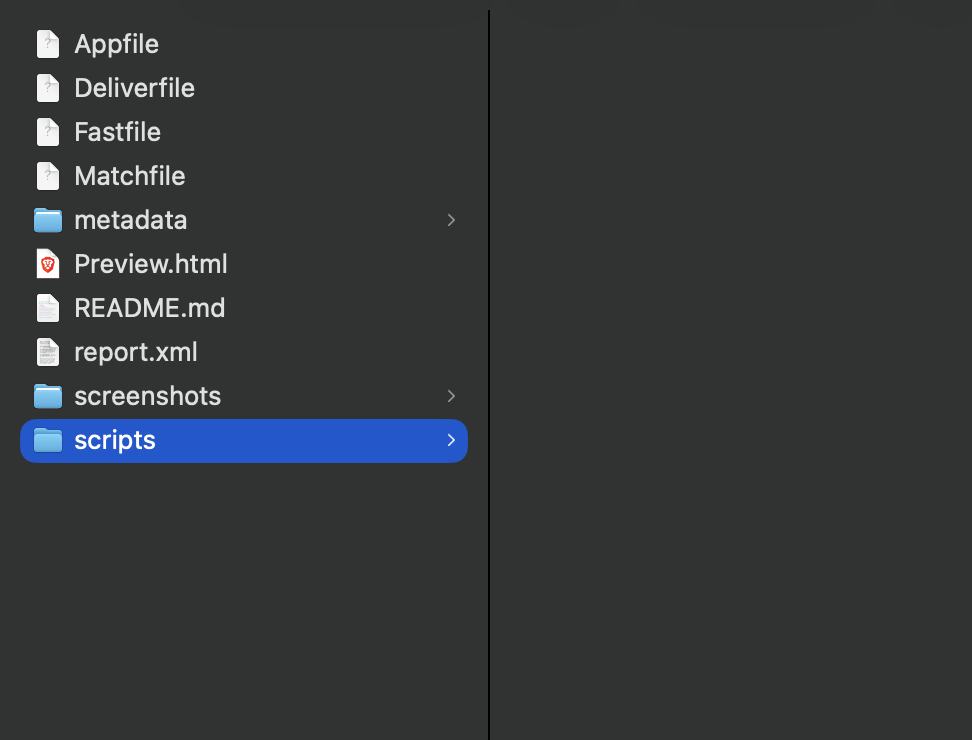This screenshot has height=740, width=972.
Task: Click the Appfile document icon
Action: 47,44
